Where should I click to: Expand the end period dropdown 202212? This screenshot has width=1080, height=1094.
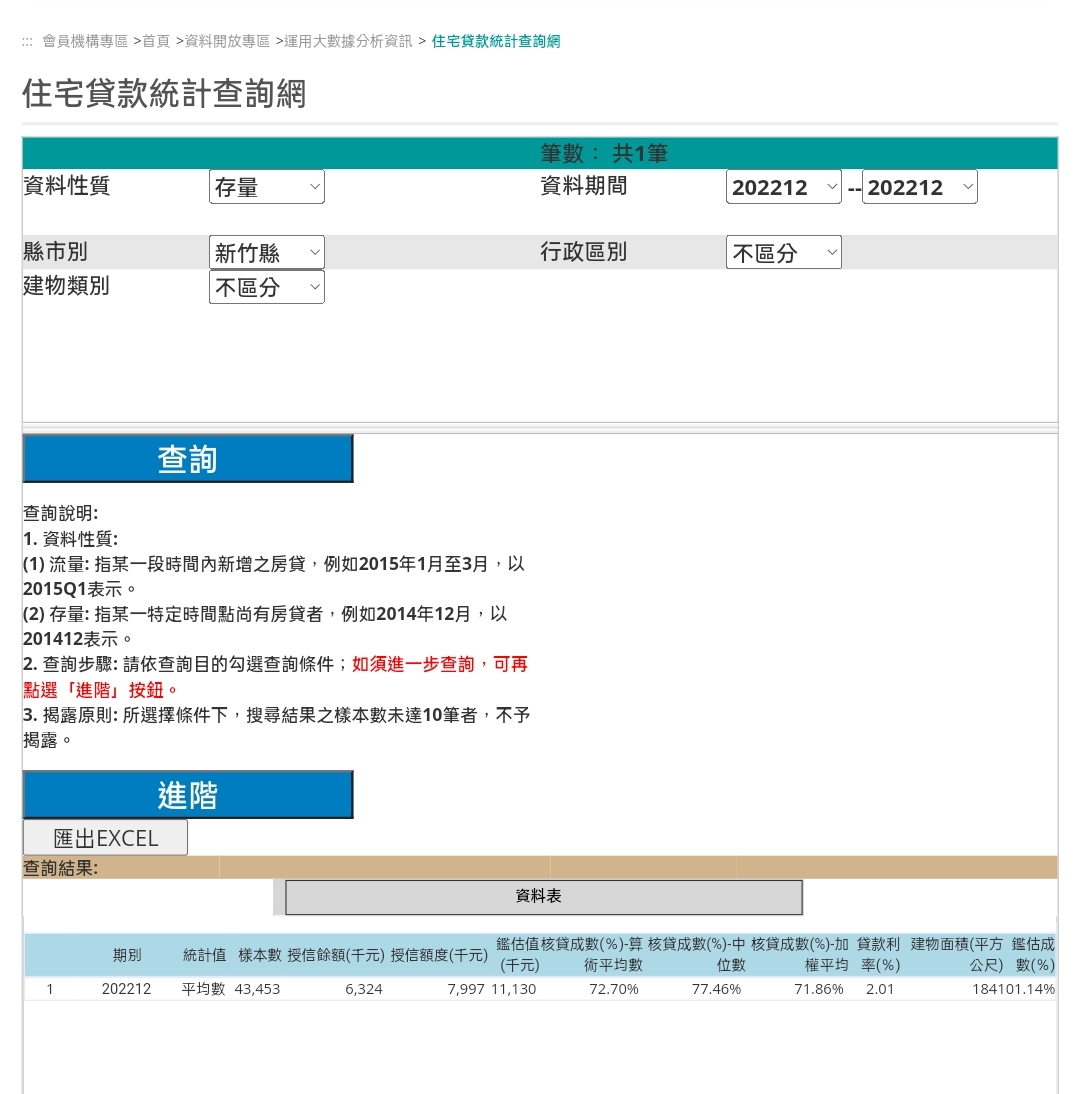pos(919,187)
